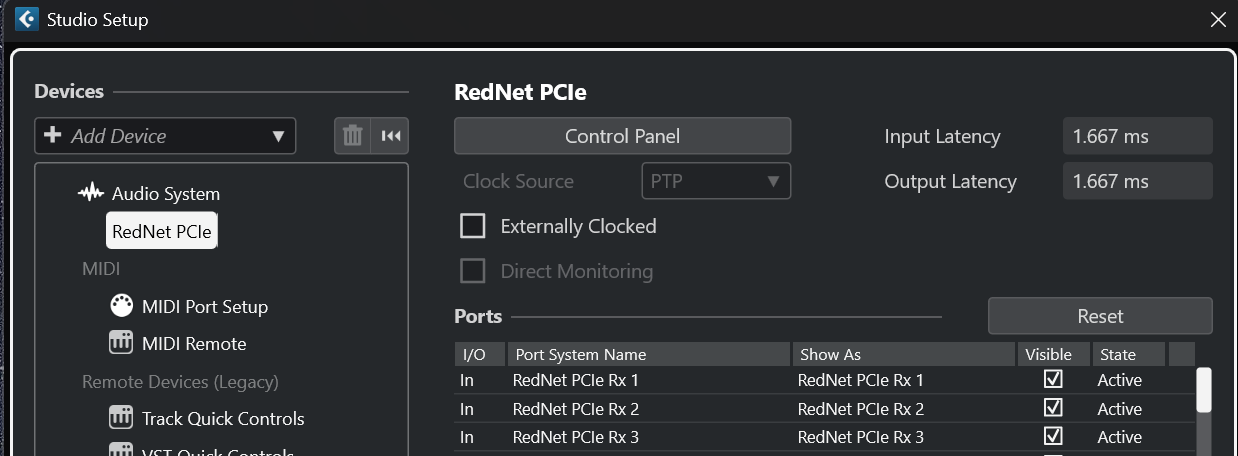
Task: Toggle Visible checkbox for RedNet PCIe Rx 2
Action: point(1053,408)
